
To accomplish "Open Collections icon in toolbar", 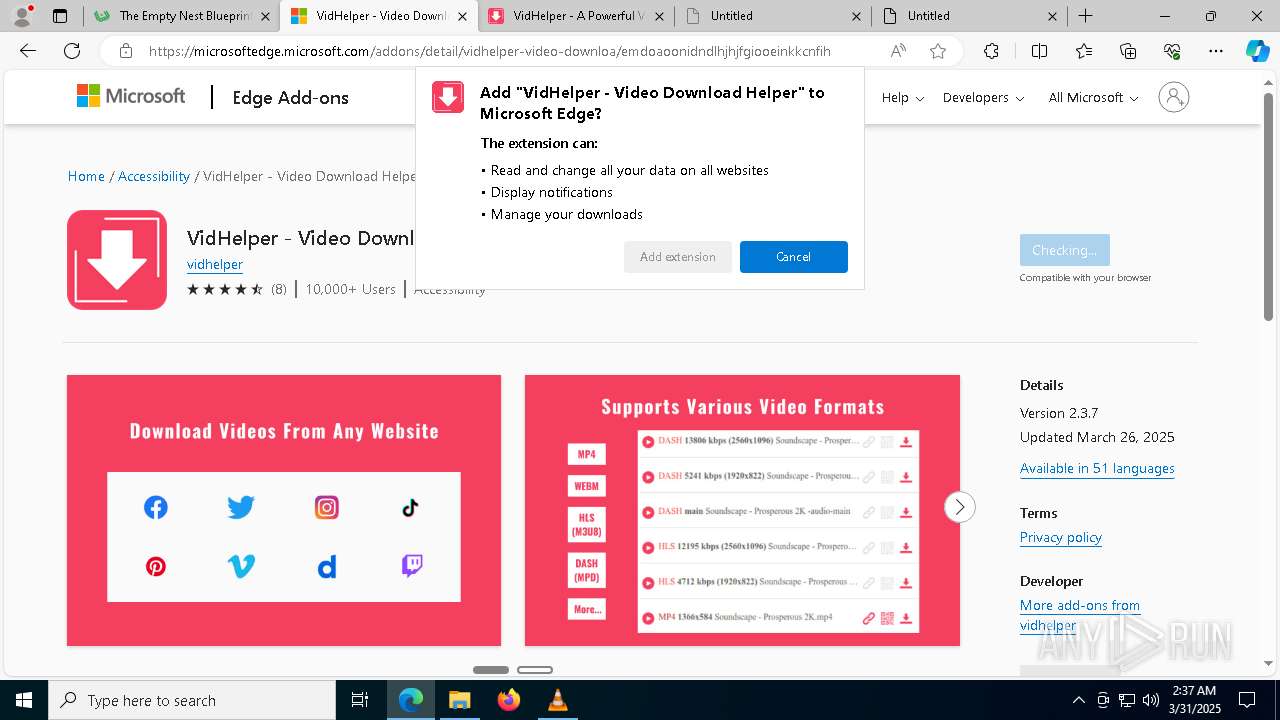I will (1128, 51).
